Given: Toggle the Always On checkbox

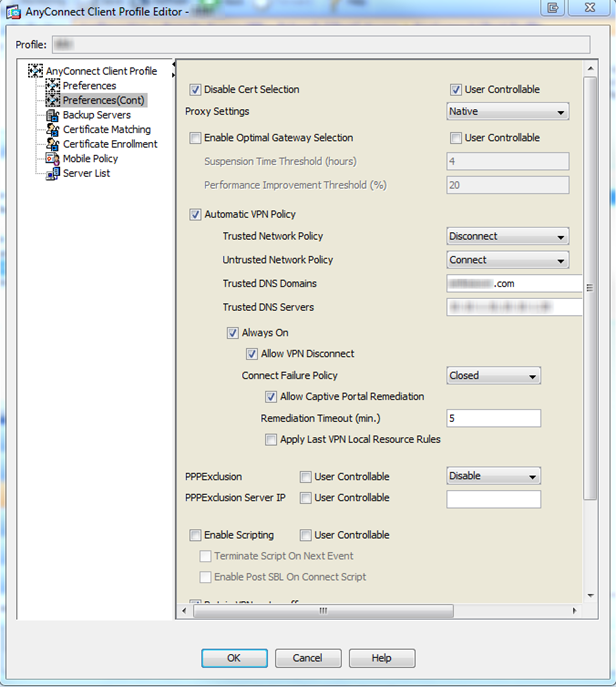Looking at the screenshot, I should point(233,333).
